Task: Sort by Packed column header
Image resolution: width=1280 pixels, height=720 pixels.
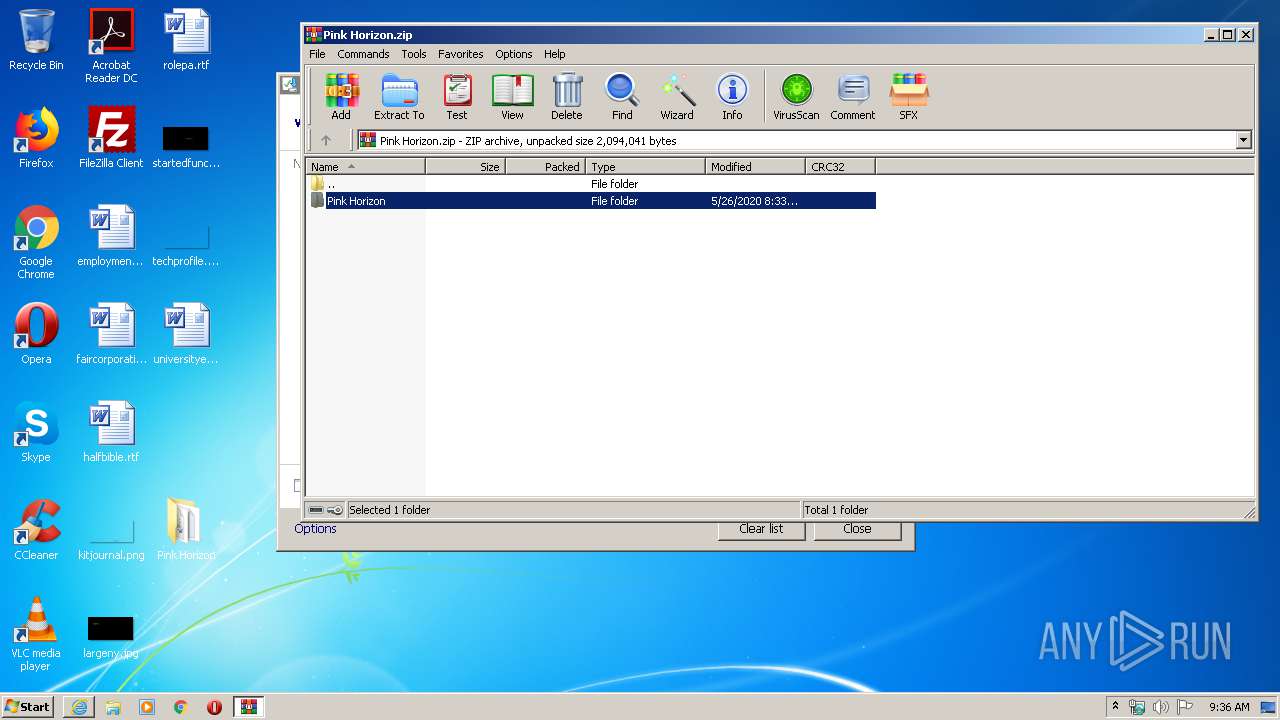Action: (546, 167)
